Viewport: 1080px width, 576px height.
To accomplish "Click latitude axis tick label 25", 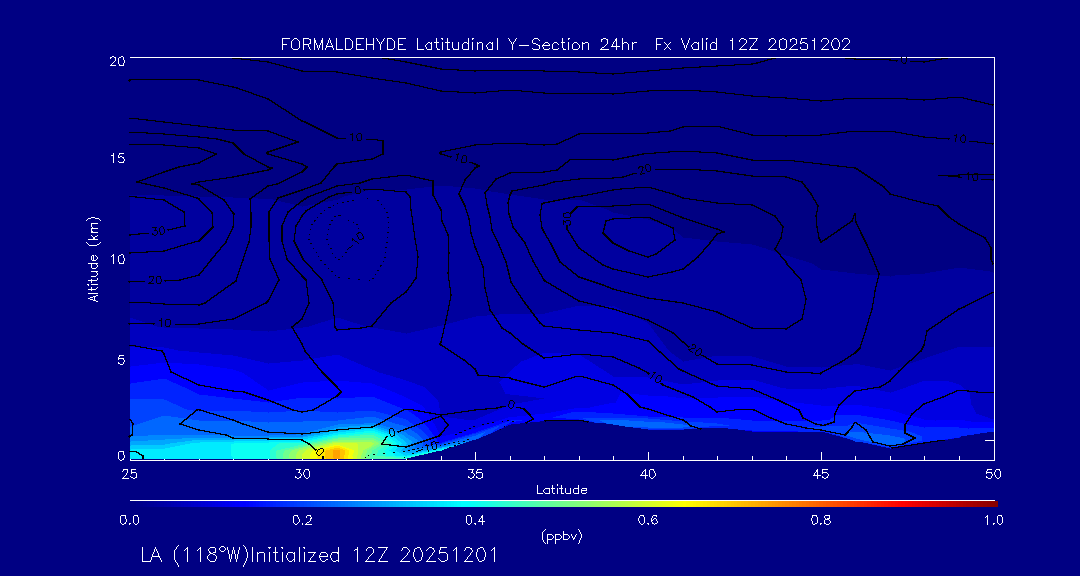I will (129, 474).
